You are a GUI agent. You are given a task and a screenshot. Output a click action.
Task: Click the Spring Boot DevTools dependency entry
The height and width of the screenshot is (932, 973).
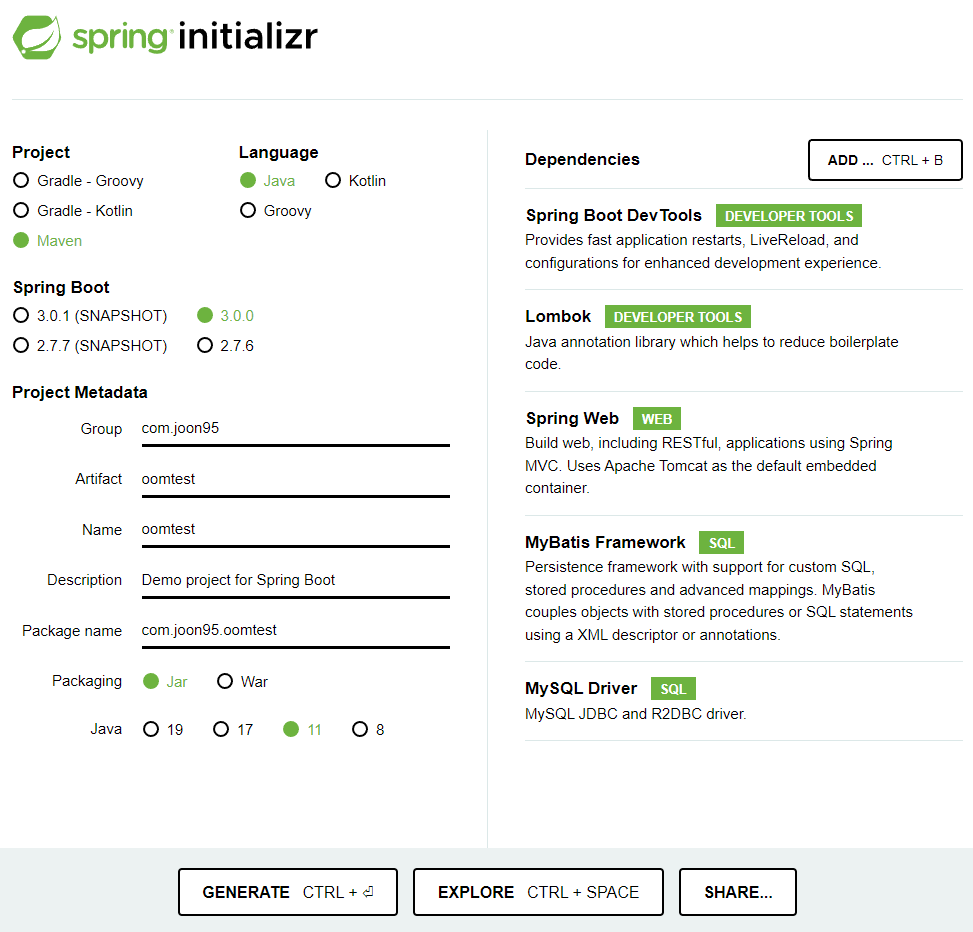743,239
